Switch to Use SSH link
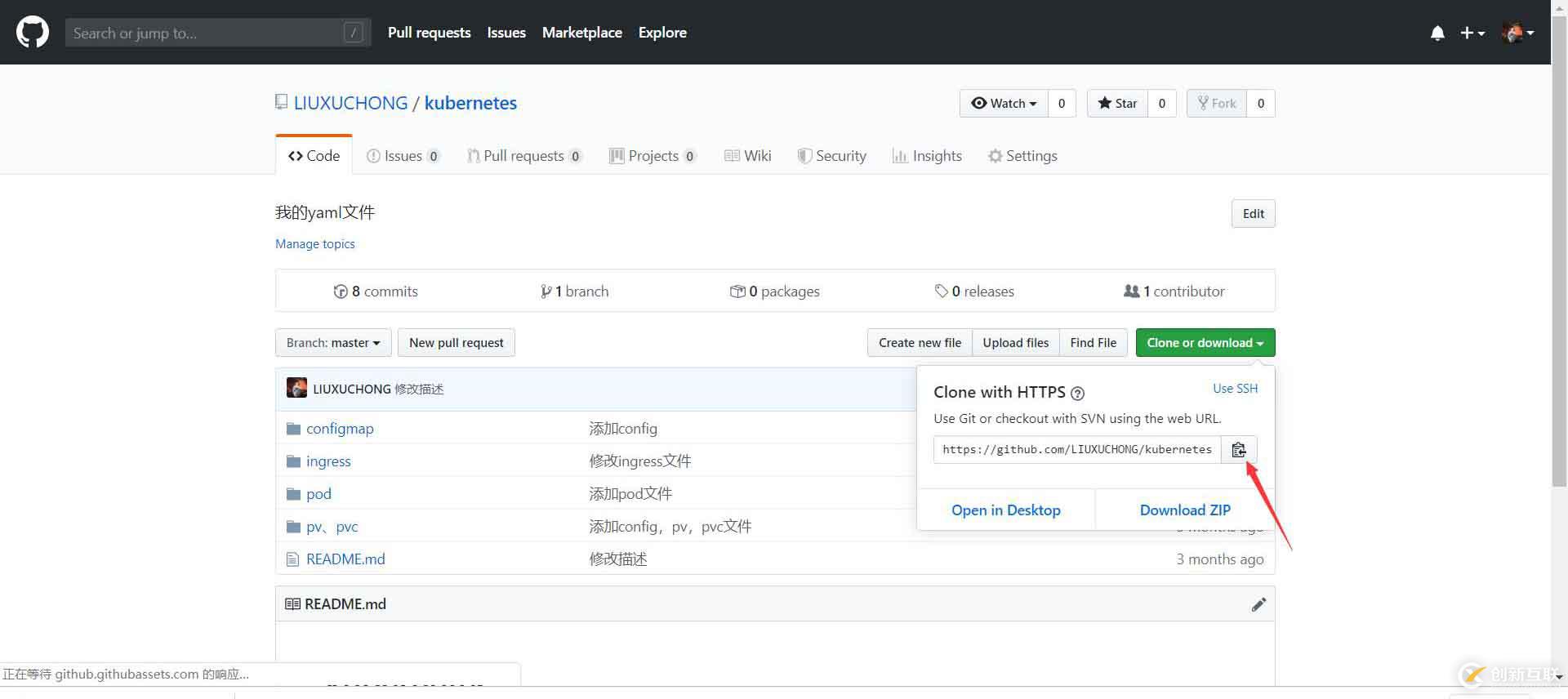The height and width of the screenshot is (699, 1568). click(x=1235, y=389)
